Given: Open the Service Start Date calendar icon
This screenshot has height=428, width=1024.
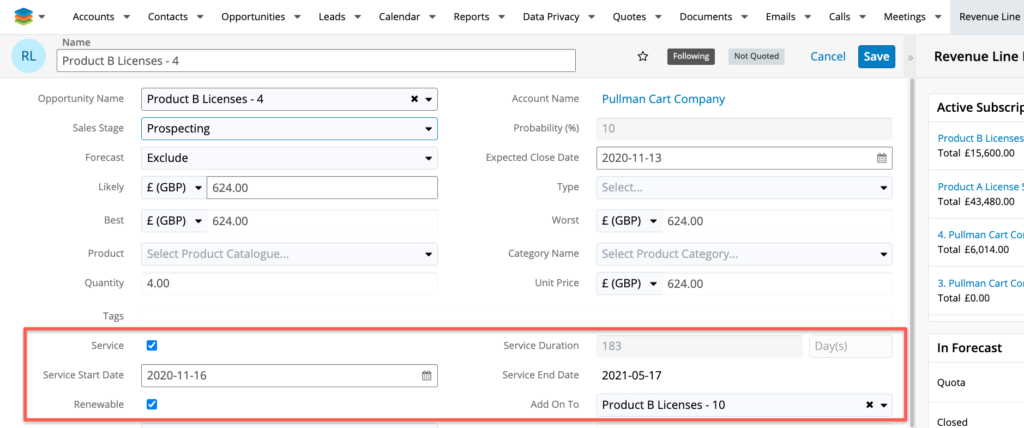Looking at the screenshot, I should pyautogui.click(x=426, y=376).
